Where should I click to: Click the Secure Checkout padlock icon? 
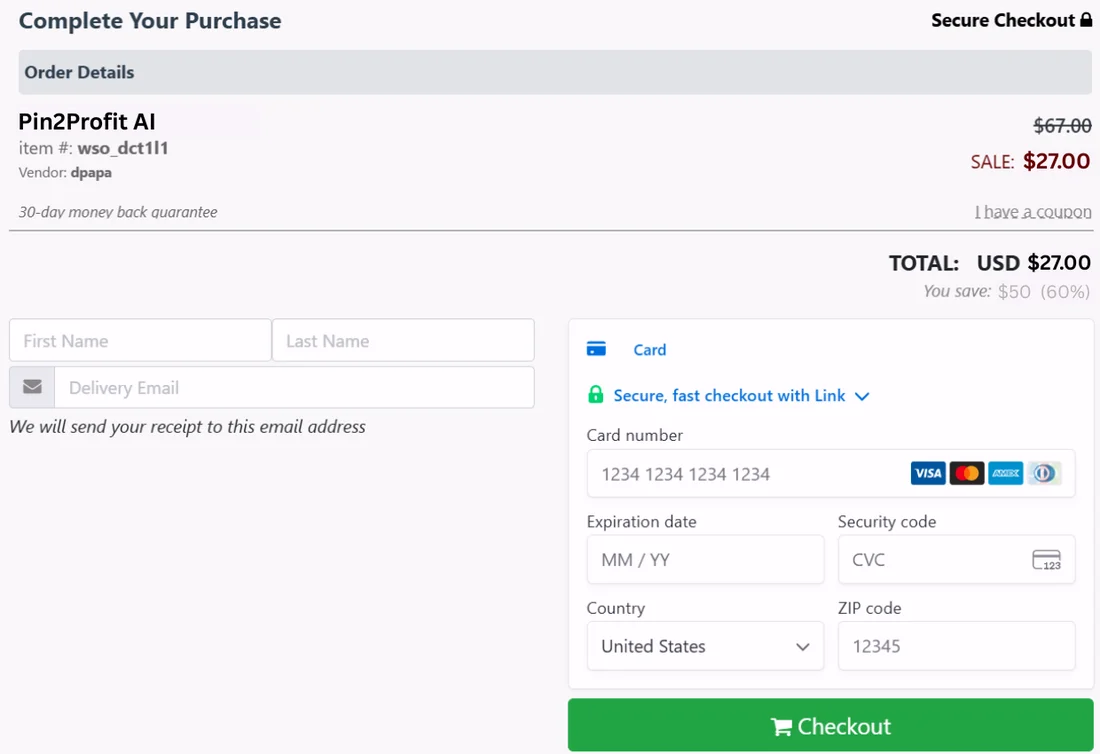pyautogui.click(x=1086, y=20)
